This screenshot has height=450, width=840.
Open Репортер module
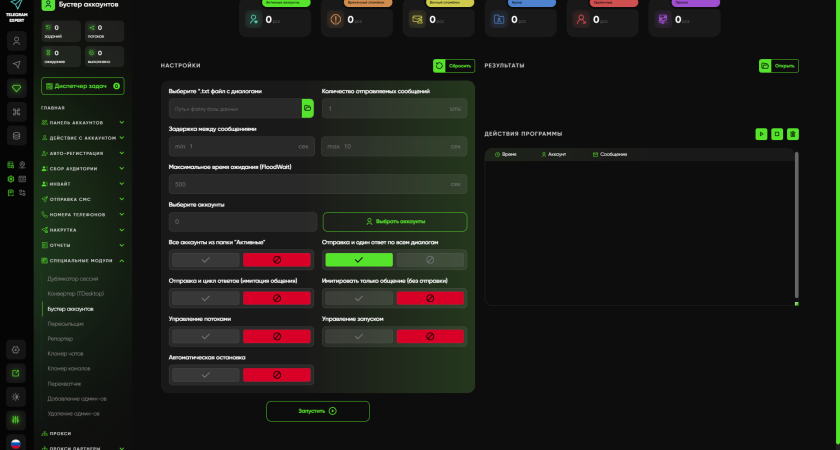60,339
